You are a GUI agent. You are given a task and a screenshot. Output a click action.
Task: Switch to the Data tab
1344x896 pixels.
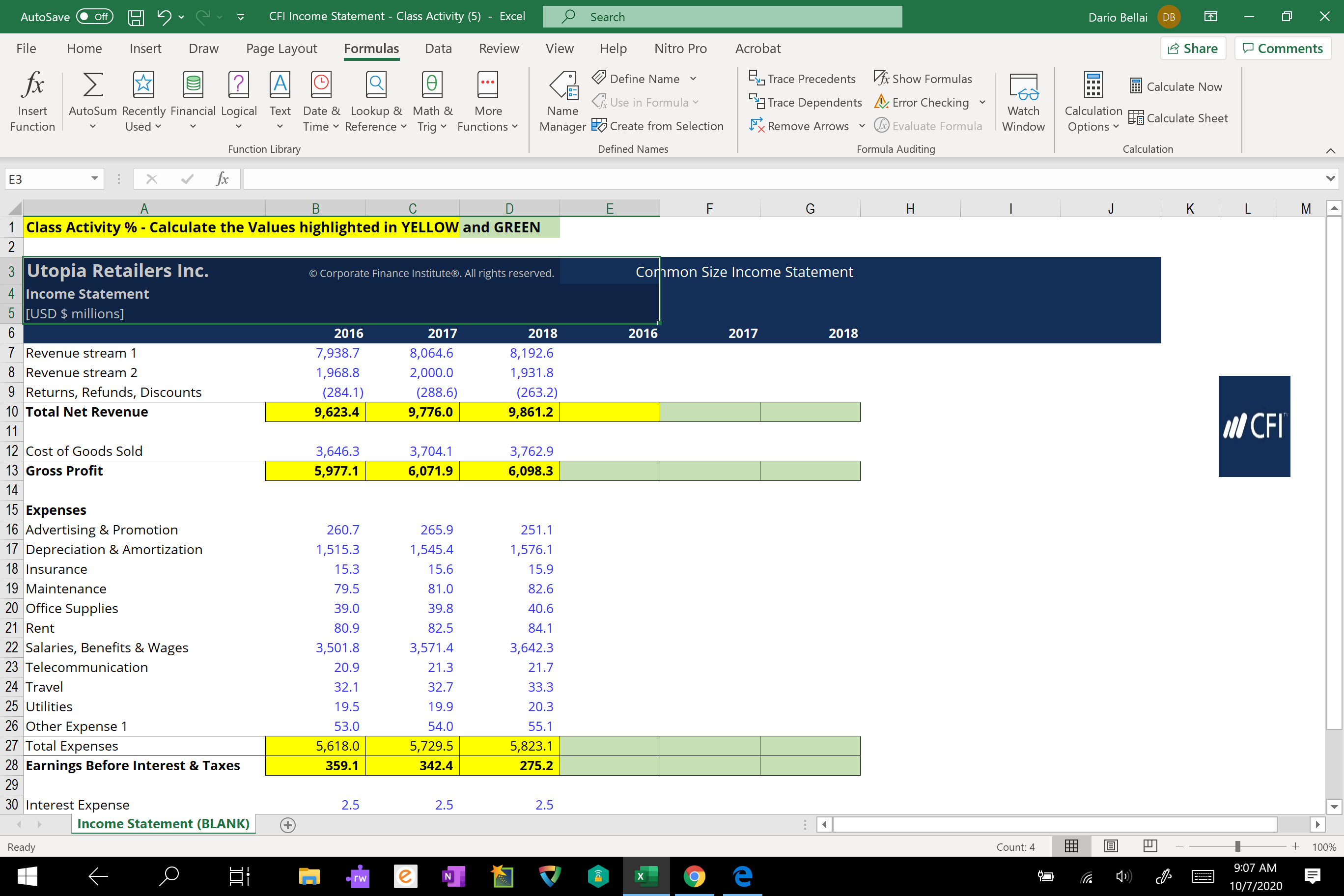[x=438, y=49]
